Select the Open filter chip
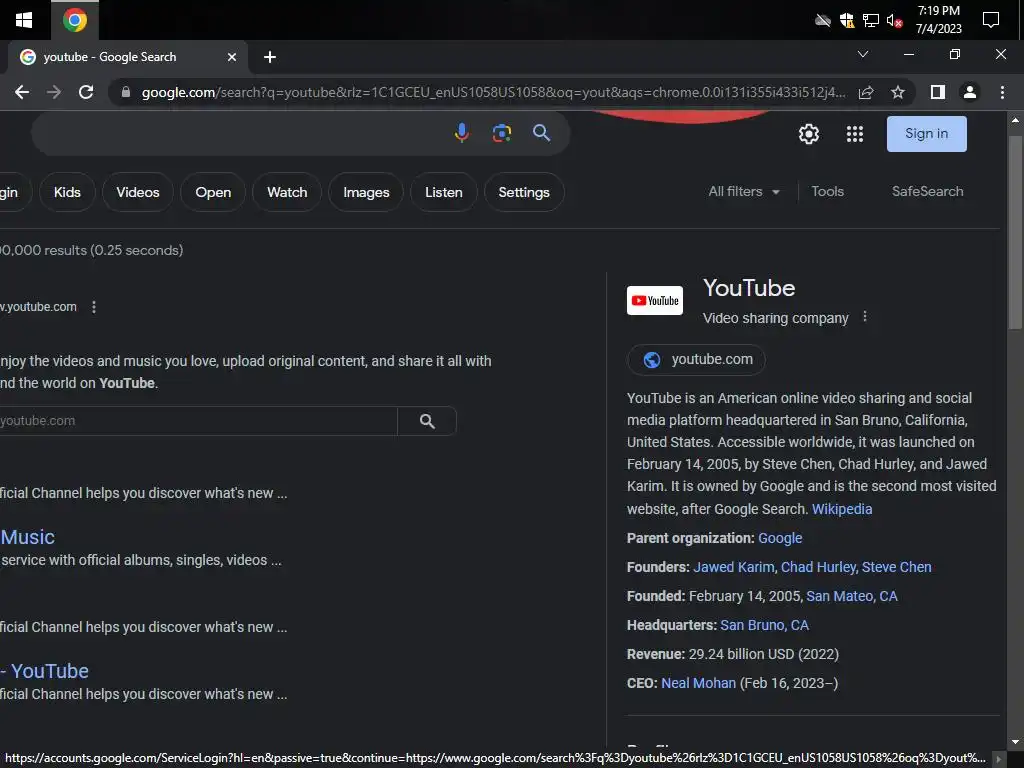1024x768 pixels. point(213,192)
